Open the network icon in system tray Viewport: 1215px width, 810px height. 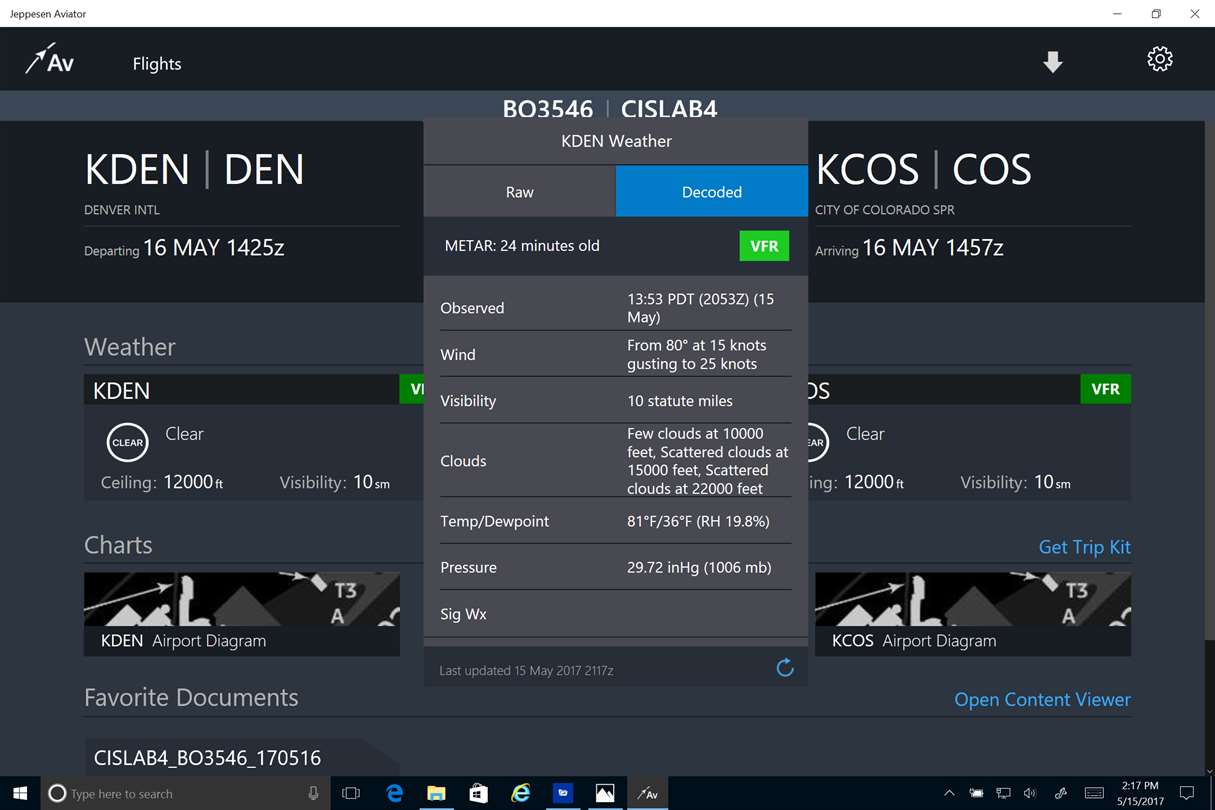1003,793
